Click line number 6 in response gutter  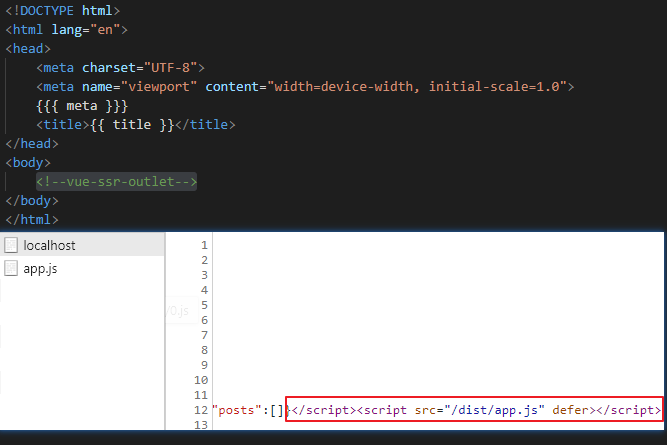[204, 320]
